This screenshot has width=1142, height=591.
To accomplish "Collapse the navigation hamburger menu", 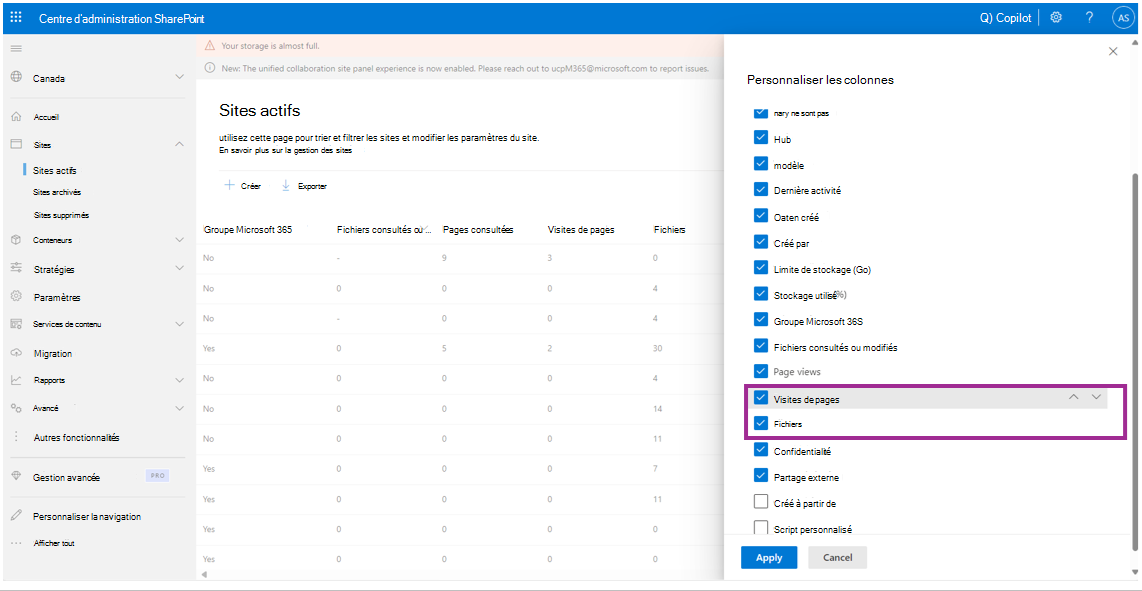I will [x=16, y=48].
